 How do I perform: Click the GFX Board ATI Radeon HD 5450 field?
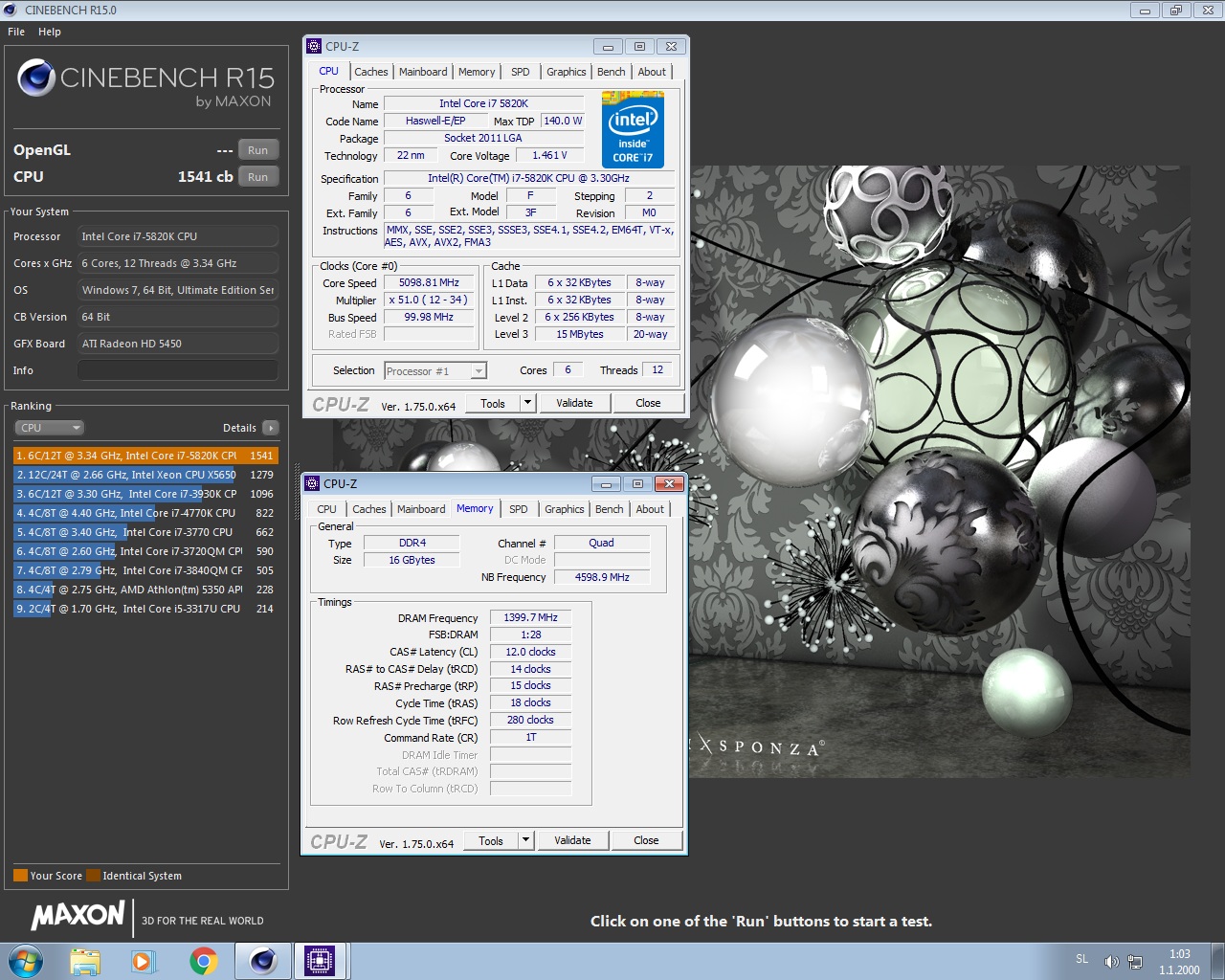[x=178, y=344]
